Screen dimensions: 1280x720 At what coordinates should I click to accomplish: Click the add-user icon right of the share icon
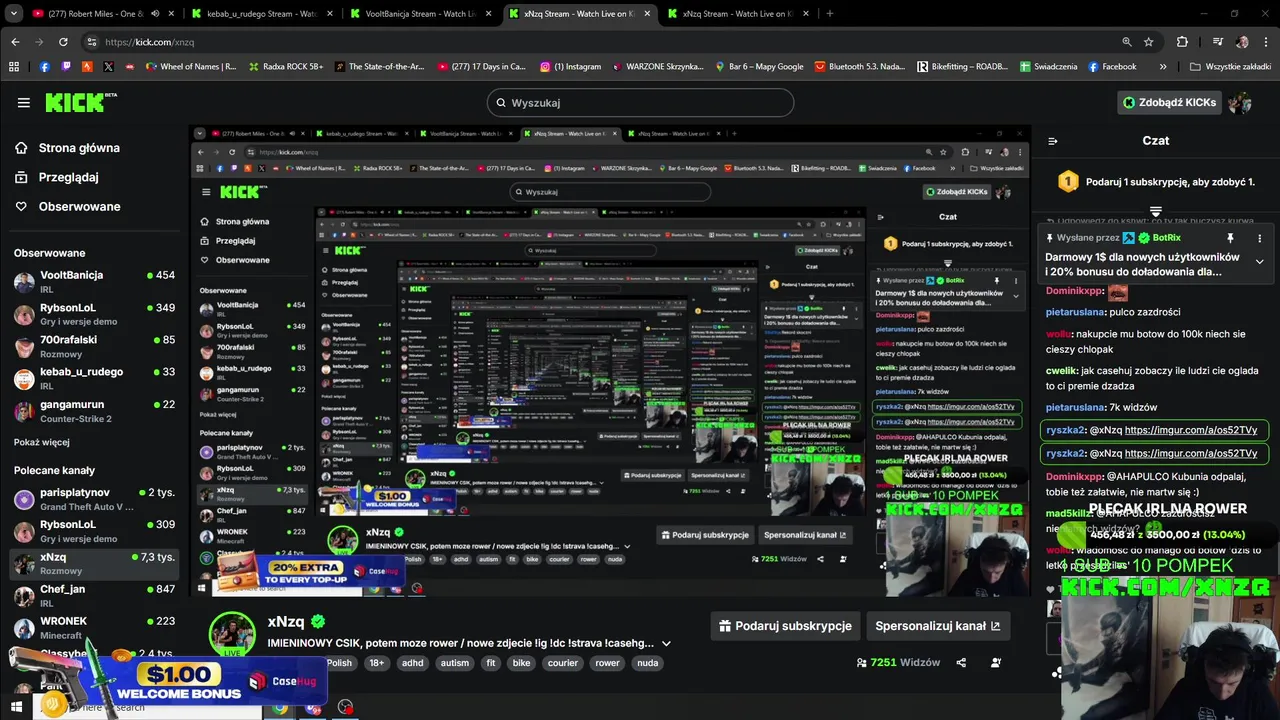point(995,662)
